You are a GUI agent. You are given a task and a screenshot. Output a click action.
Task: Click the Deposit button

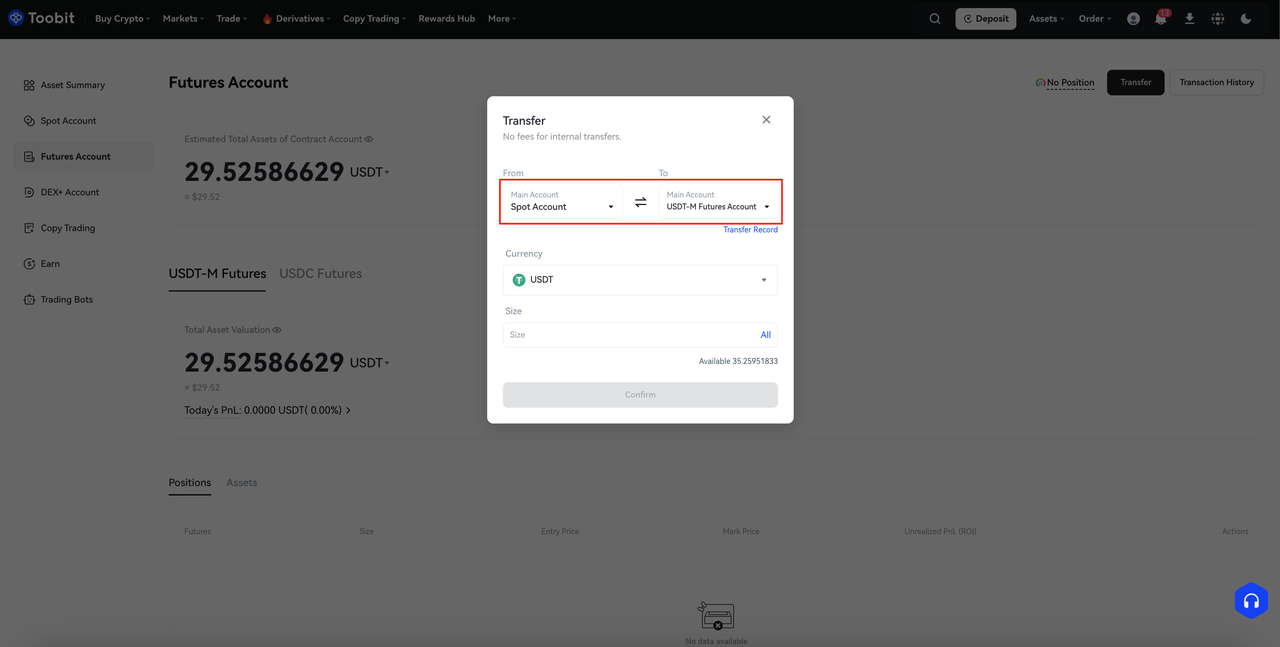(986, 19)
